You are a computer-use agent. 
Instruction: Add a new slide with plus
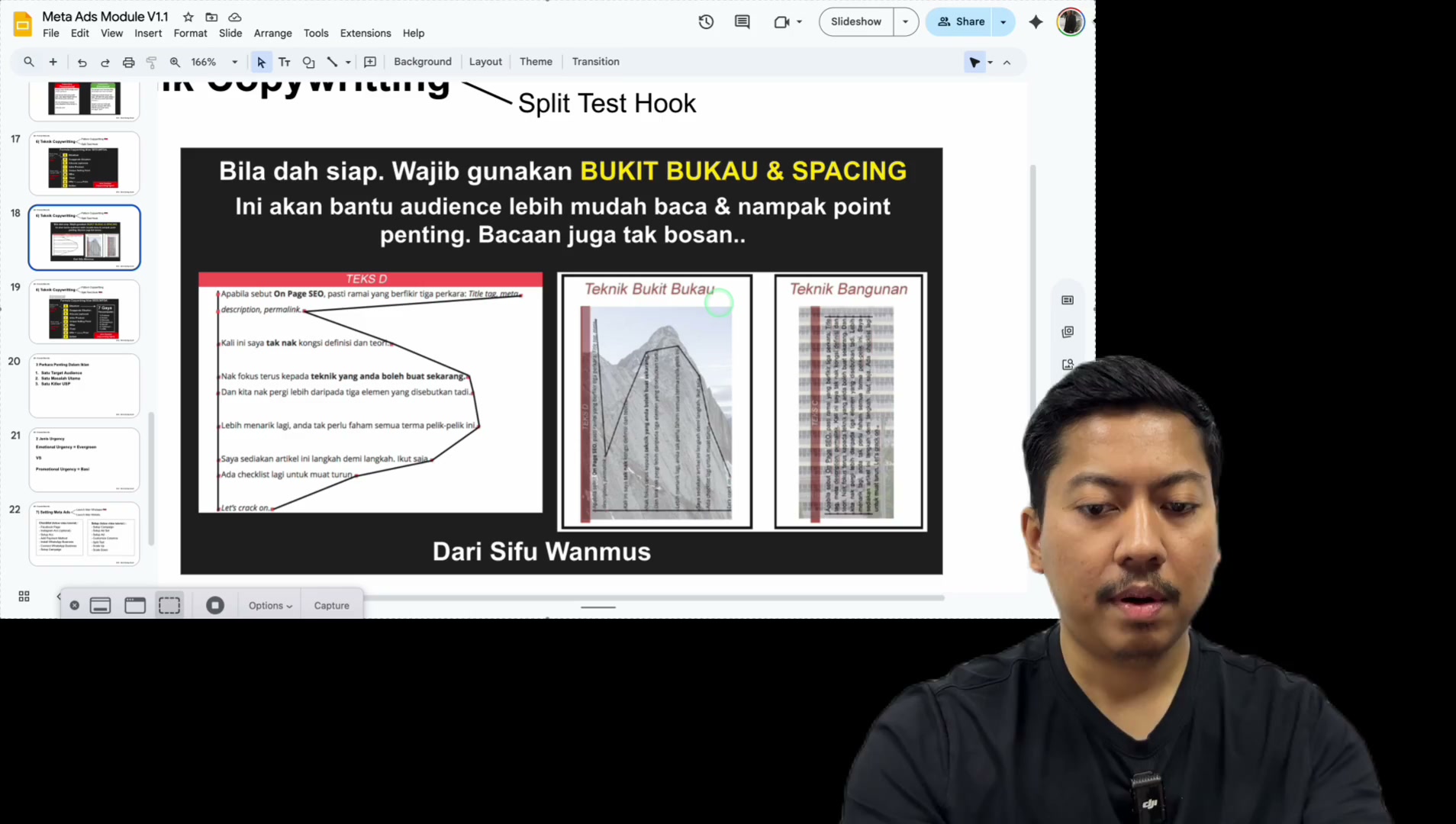click(x=53, y=62)
